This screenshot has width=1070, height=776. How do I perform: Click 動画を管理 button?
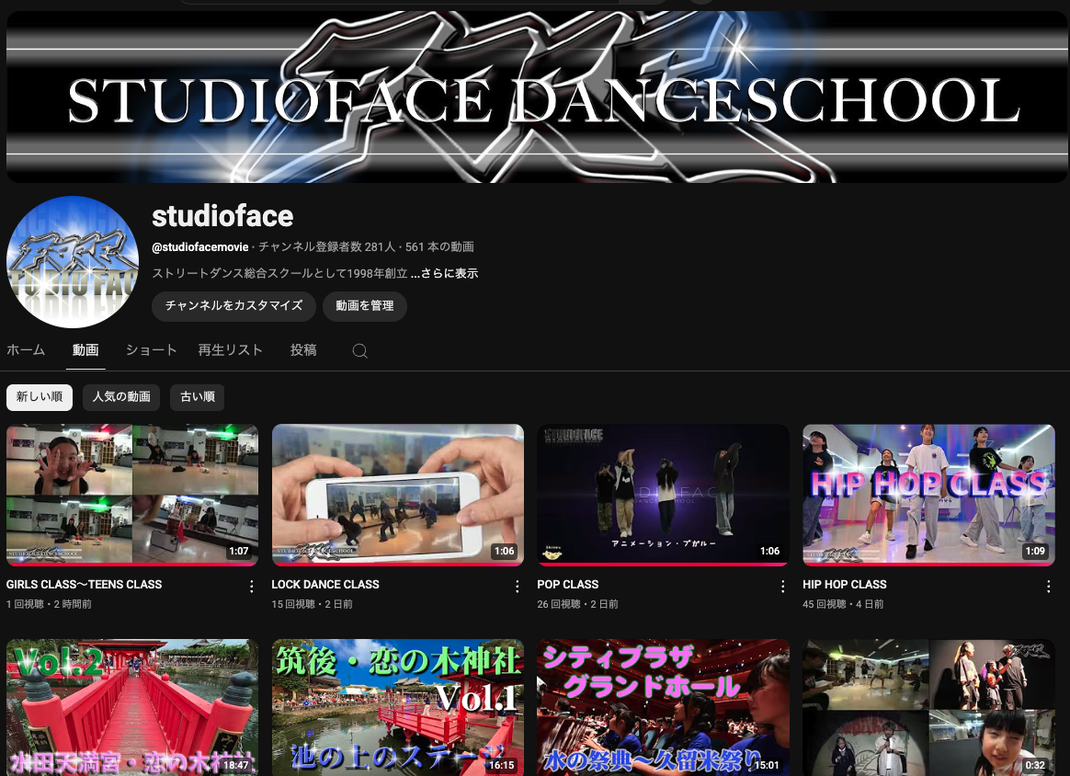coord(364,306)
